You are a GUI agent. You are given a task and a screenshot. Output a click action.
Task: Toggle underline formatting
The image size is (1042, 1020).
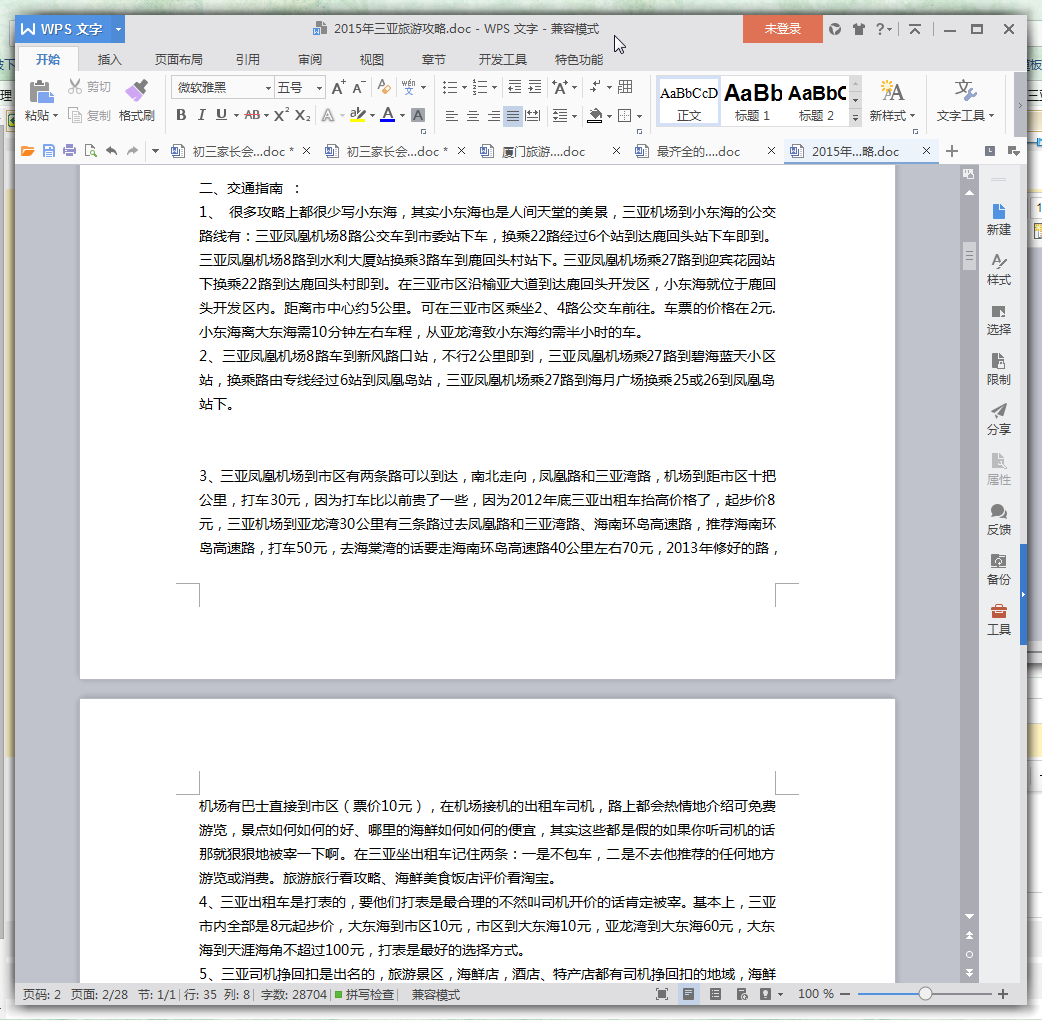pos(221,115)
